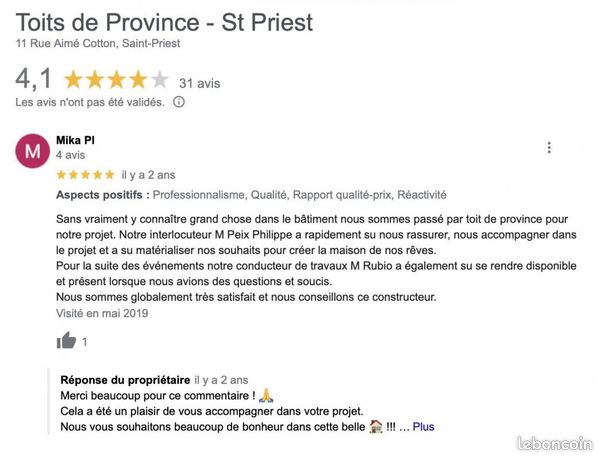Click the thumbs-up count number 1
The height and width of the screenshot is (460, 604).
(84, 342)
